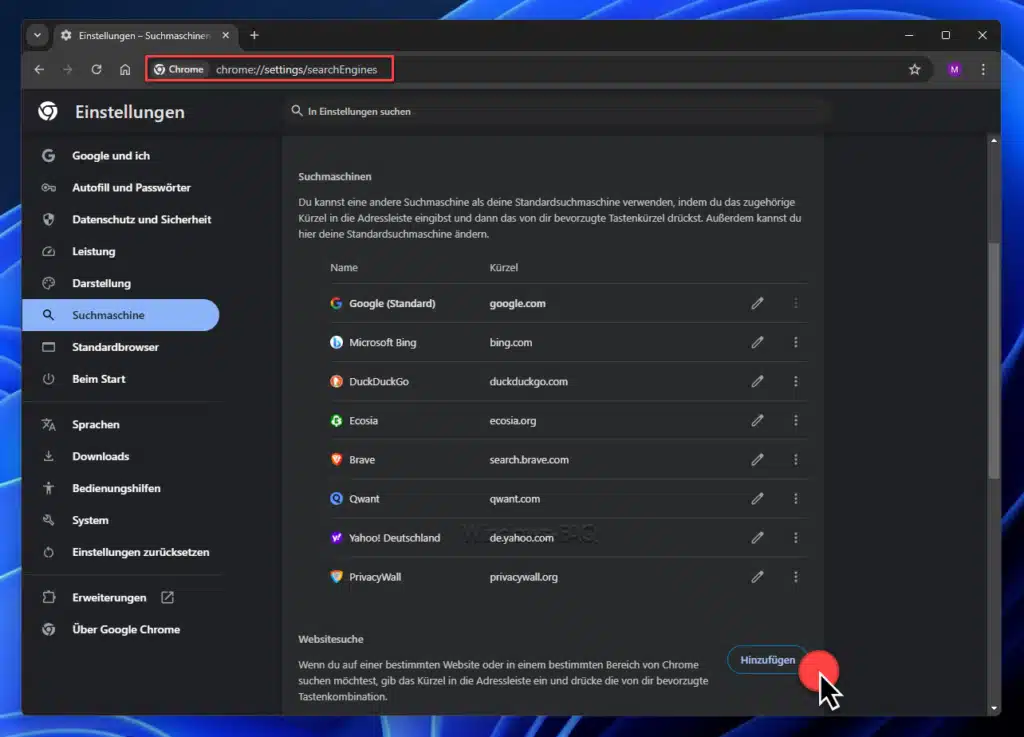
Task: Click the home button icon
Action: [125, 69]
